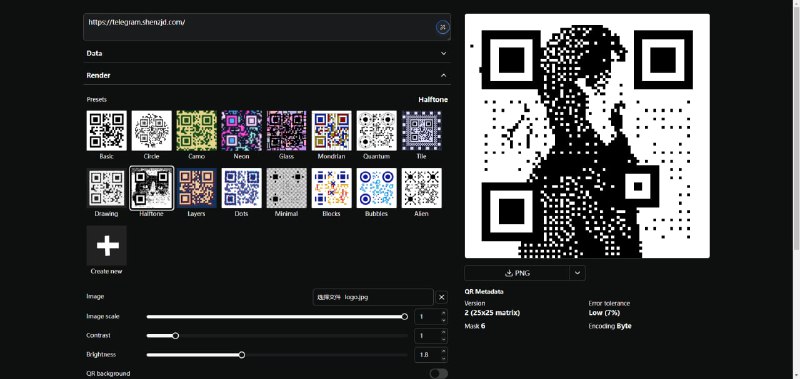Click the Halftone preset thumbnail
This screenshot has height=379, width=800.
point(152,188)
